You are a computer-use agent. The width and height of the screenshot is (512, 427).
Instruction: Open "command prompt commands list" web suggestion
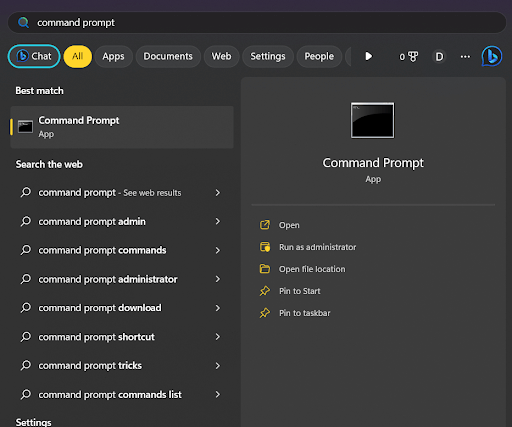coord(122,395)
